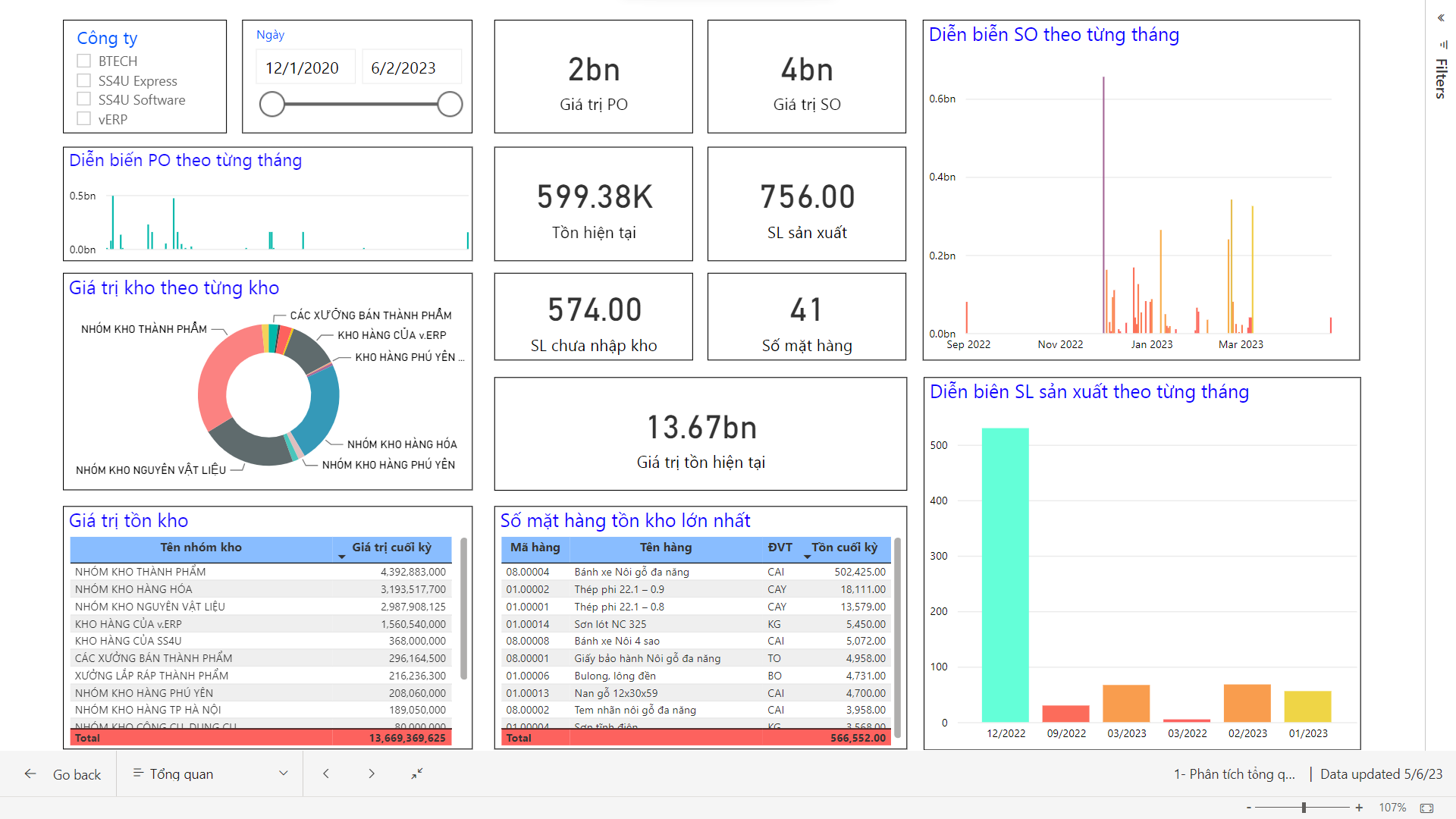The height and width of the screenshot is (819, 1456).
Task: Zoom in with the plus icon
Action: (1359, 808)
